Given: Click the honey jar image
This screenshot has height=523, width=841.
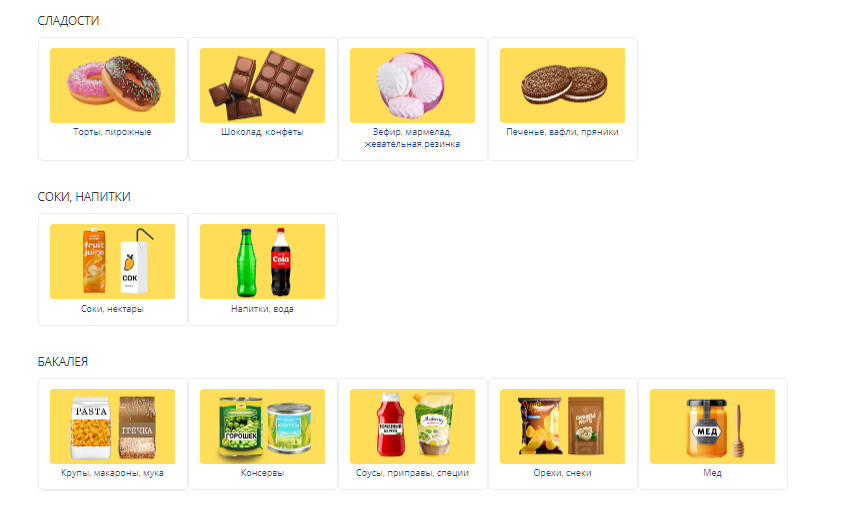Looking at the screenshot, I should (712, 426).
